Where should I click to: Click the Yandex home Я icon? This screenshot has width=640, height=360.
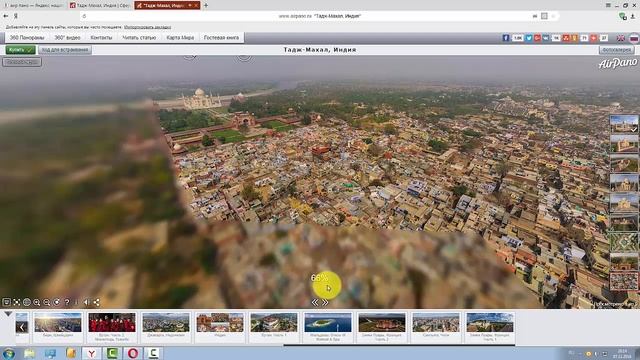[16, 16]
